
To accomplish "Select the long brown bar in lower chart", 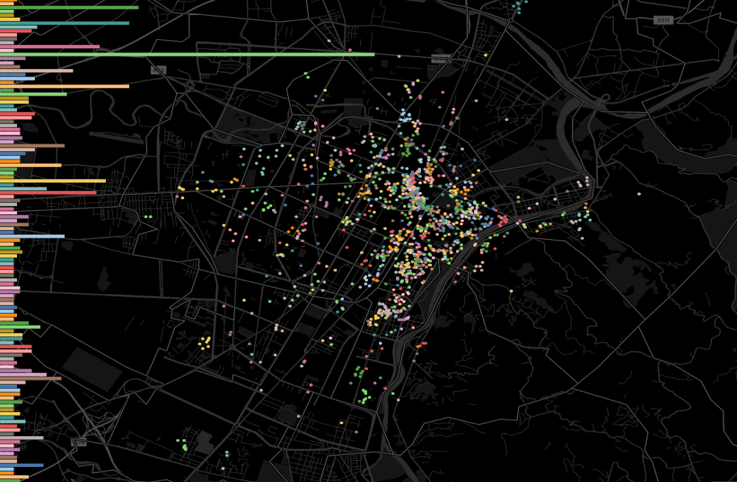I will click(31, 378).
